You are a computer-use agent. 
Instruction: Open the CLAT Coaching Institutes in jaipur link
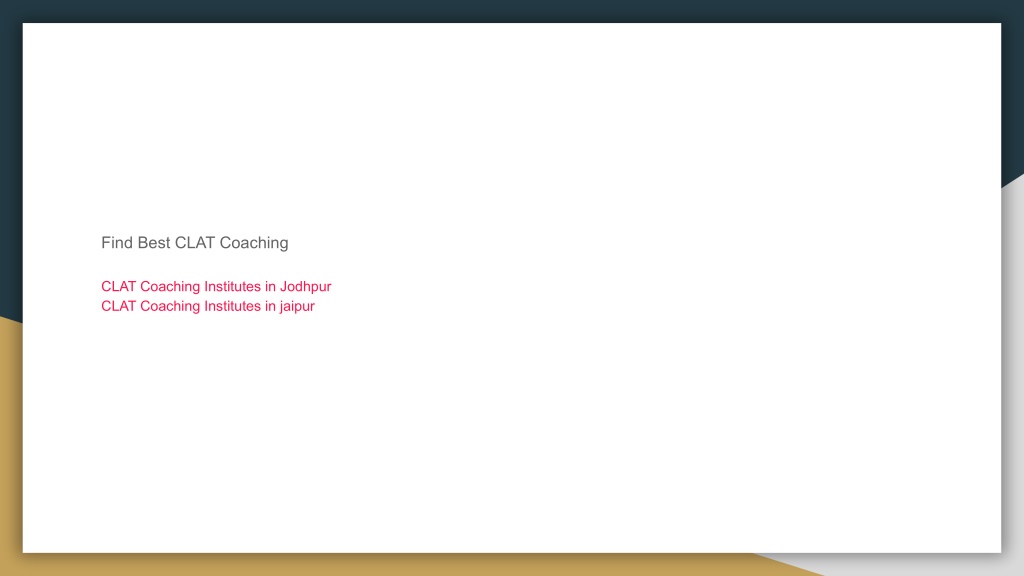click(x=208, y=306)
